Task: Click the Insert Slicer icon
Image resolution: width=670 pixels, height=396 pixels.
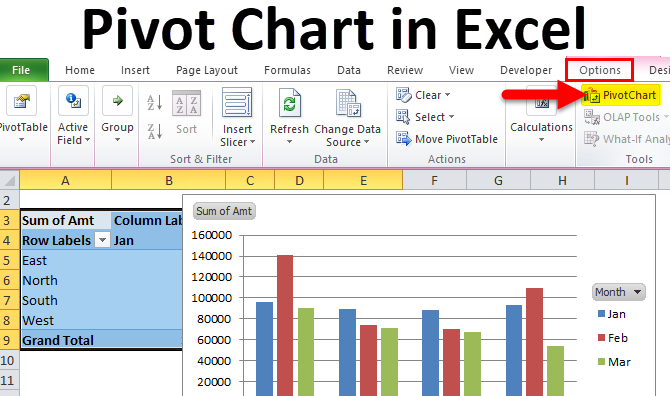Action: pyautogui.click(x=237, y=103)
